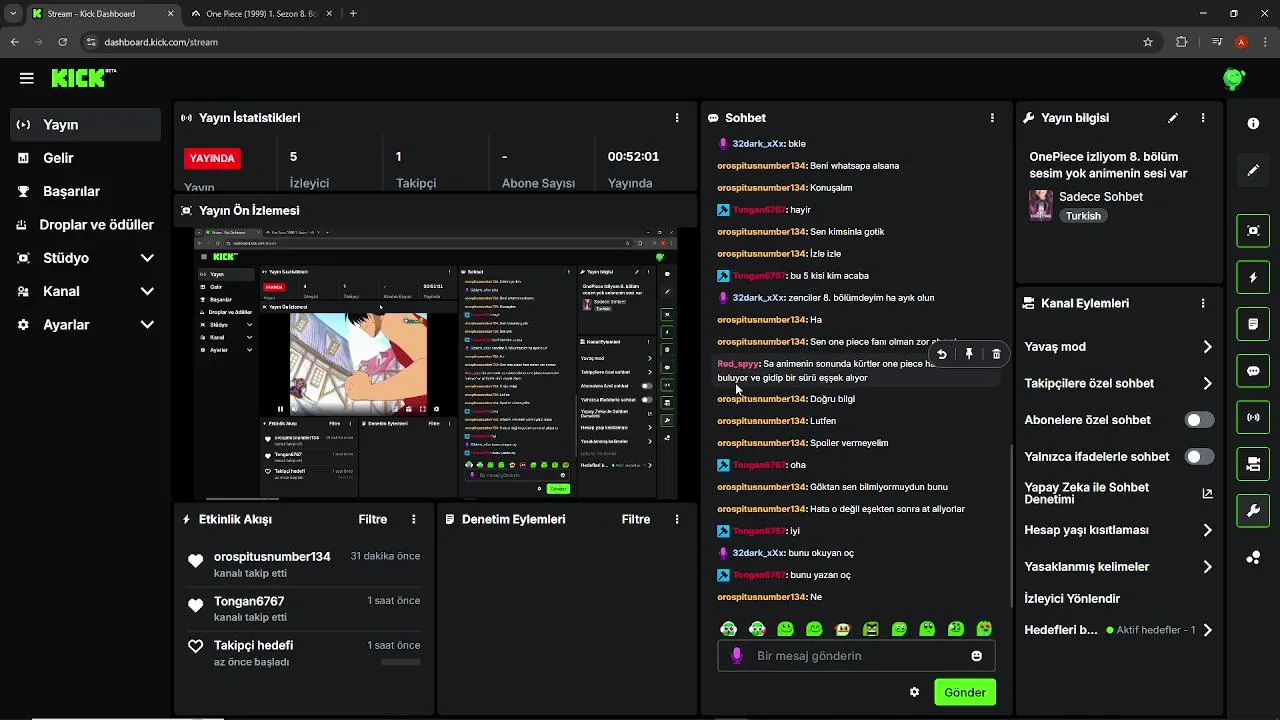Open chat settings gear beside Gönder
Screen dimensions: 1280x720
point(914,692)
